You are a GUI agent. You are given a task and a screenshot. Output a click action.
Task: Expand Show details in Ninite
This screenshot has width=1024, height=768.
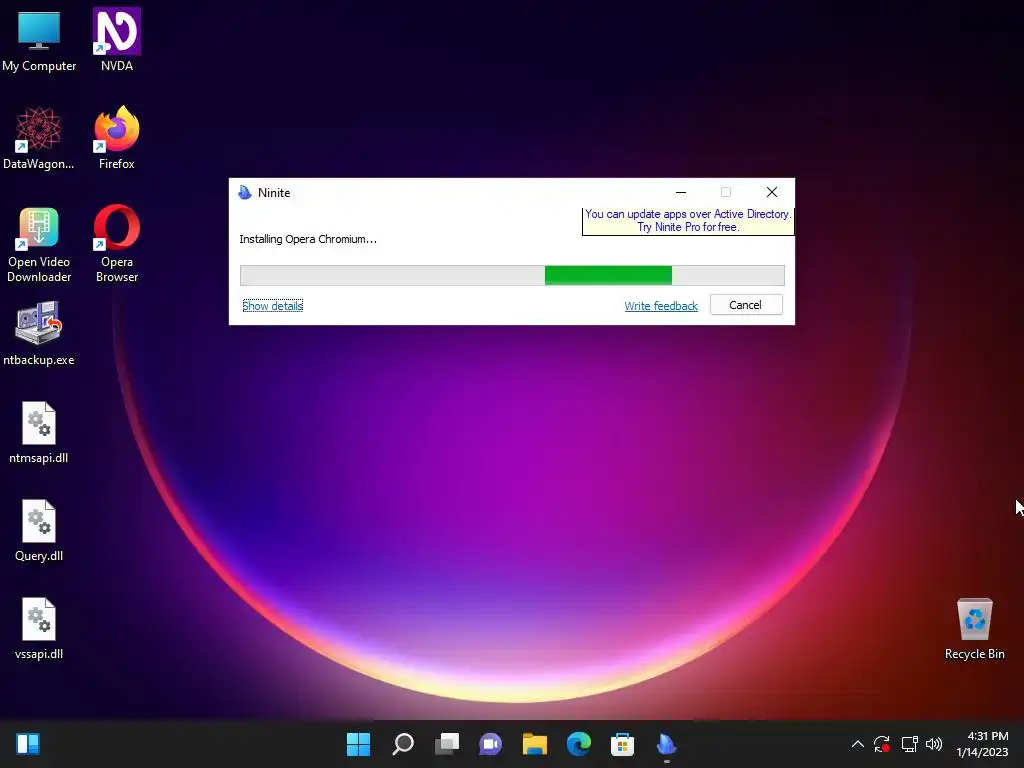tap(272, 306)
